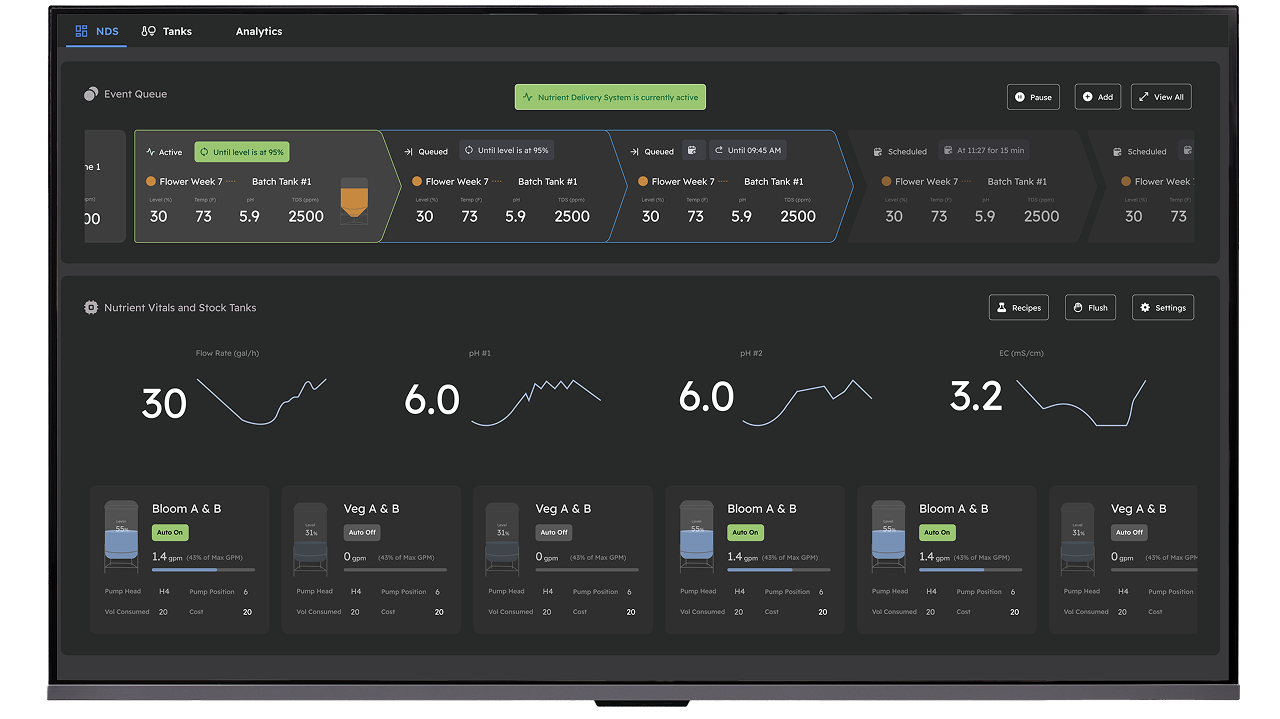
Task: Click the pause circle icon in the Pause button
Action: pyautogui.click(x=1020, y=97)
